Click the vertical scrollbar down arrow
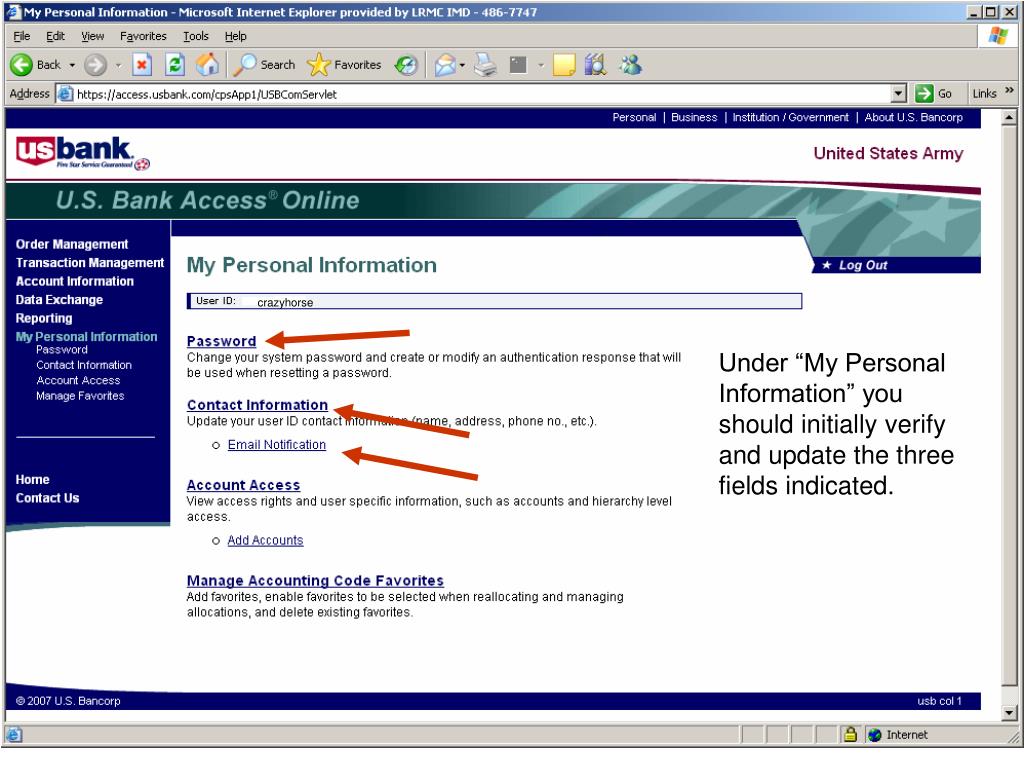 click(x=1009, y=712)
